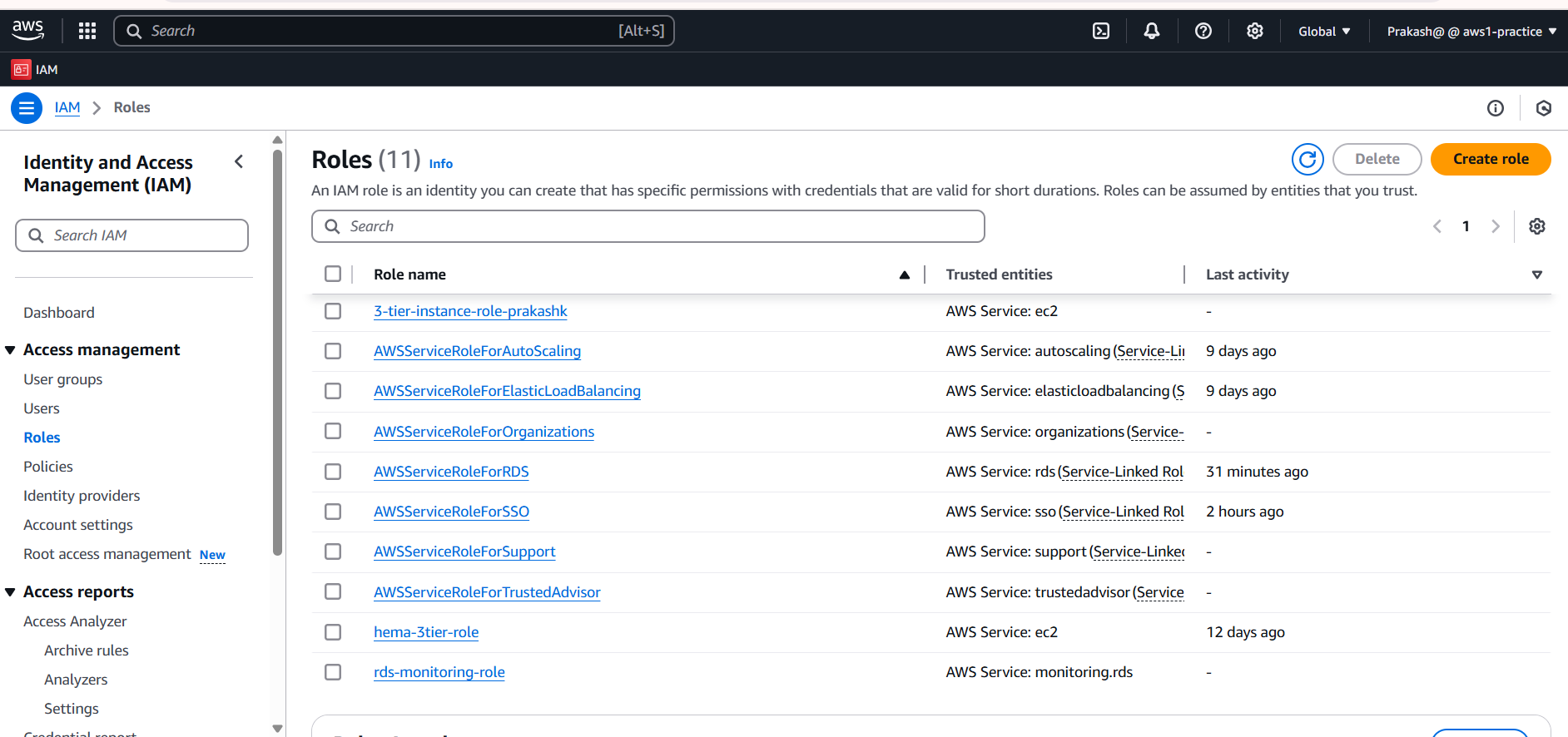The width and height of the screenshot is (1568, 737).
Task: Go to the next page of roles
Action: [x=1496, y=226]
